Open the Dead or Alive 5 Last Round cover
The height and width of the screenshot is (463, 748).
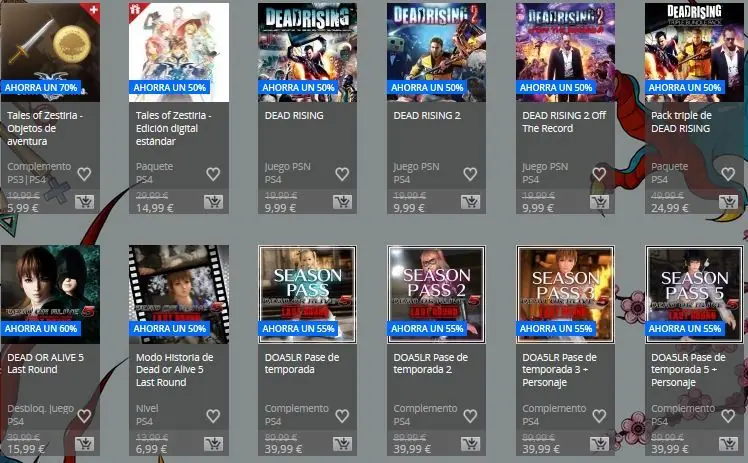(50, 294)
